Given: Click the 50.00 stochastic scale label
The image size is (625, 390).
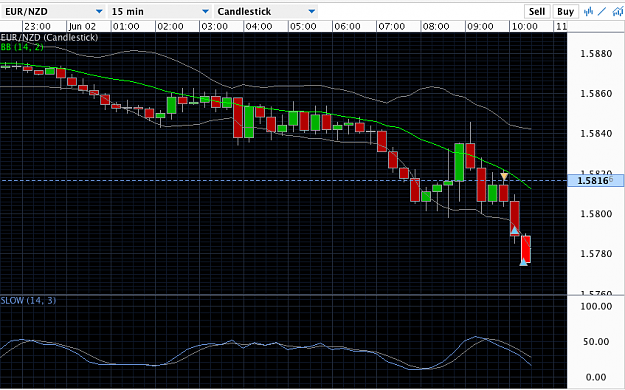Looking at the screenshot, I should (x=596, y=342).
